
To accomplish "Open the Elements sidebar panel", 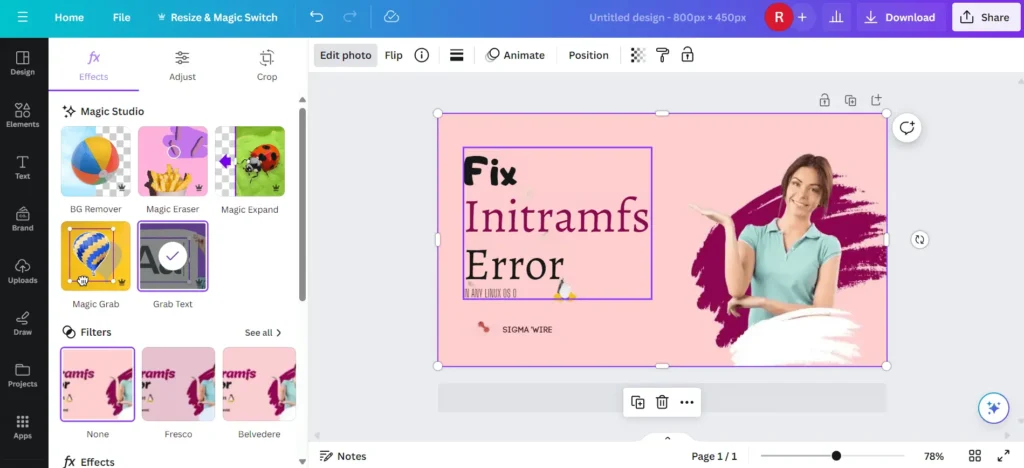I will [x=23, y=115].
